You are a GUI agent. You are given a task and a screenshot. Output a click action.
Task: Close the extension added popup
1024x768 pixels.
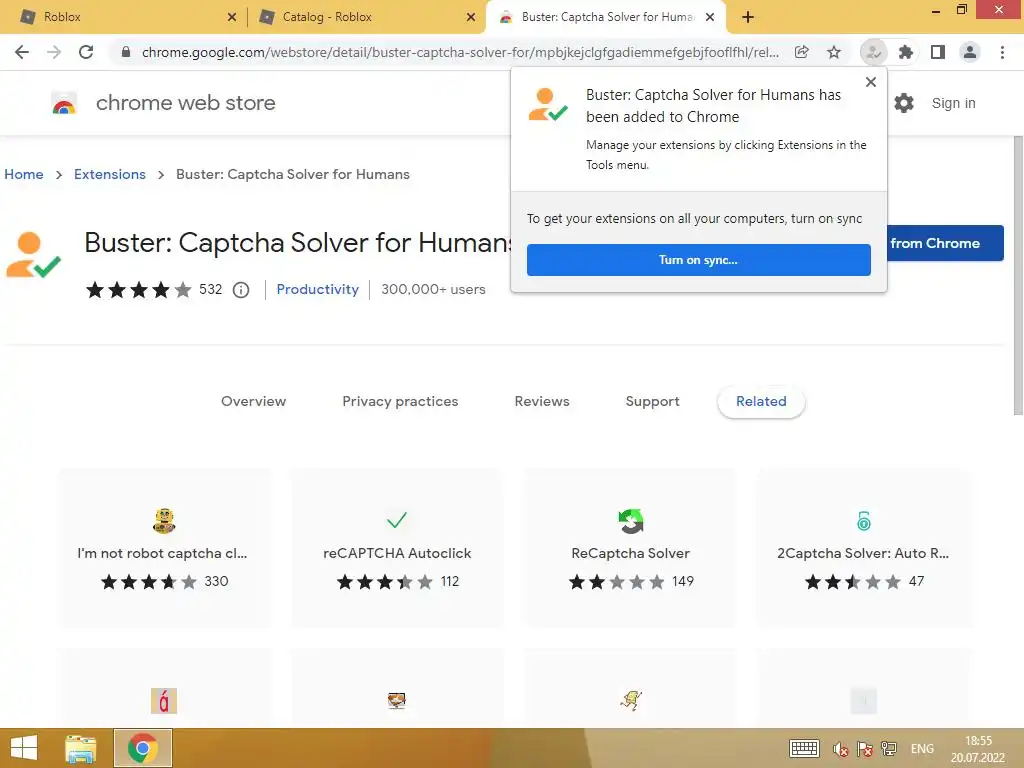pyautogui.click(x=871, y=82)
